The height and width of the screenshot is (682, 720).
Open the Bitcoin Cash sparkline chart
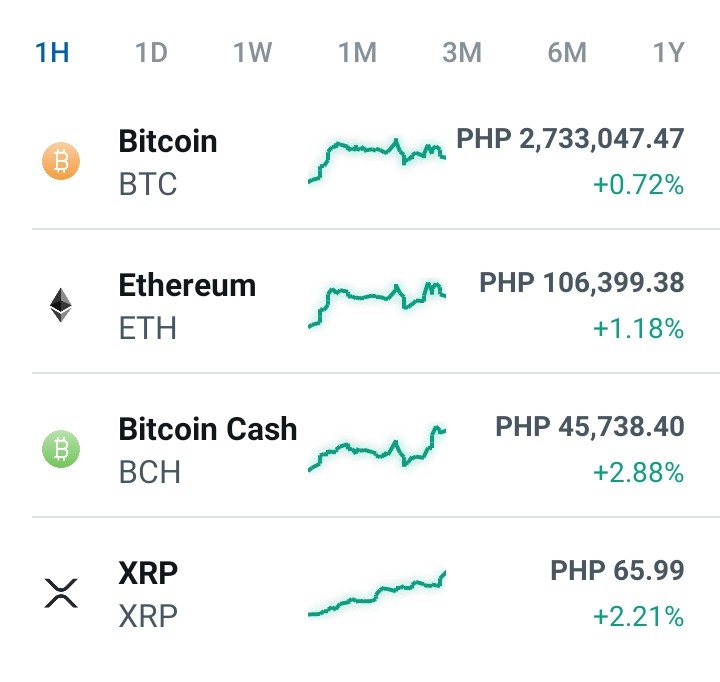pos(377,448)
